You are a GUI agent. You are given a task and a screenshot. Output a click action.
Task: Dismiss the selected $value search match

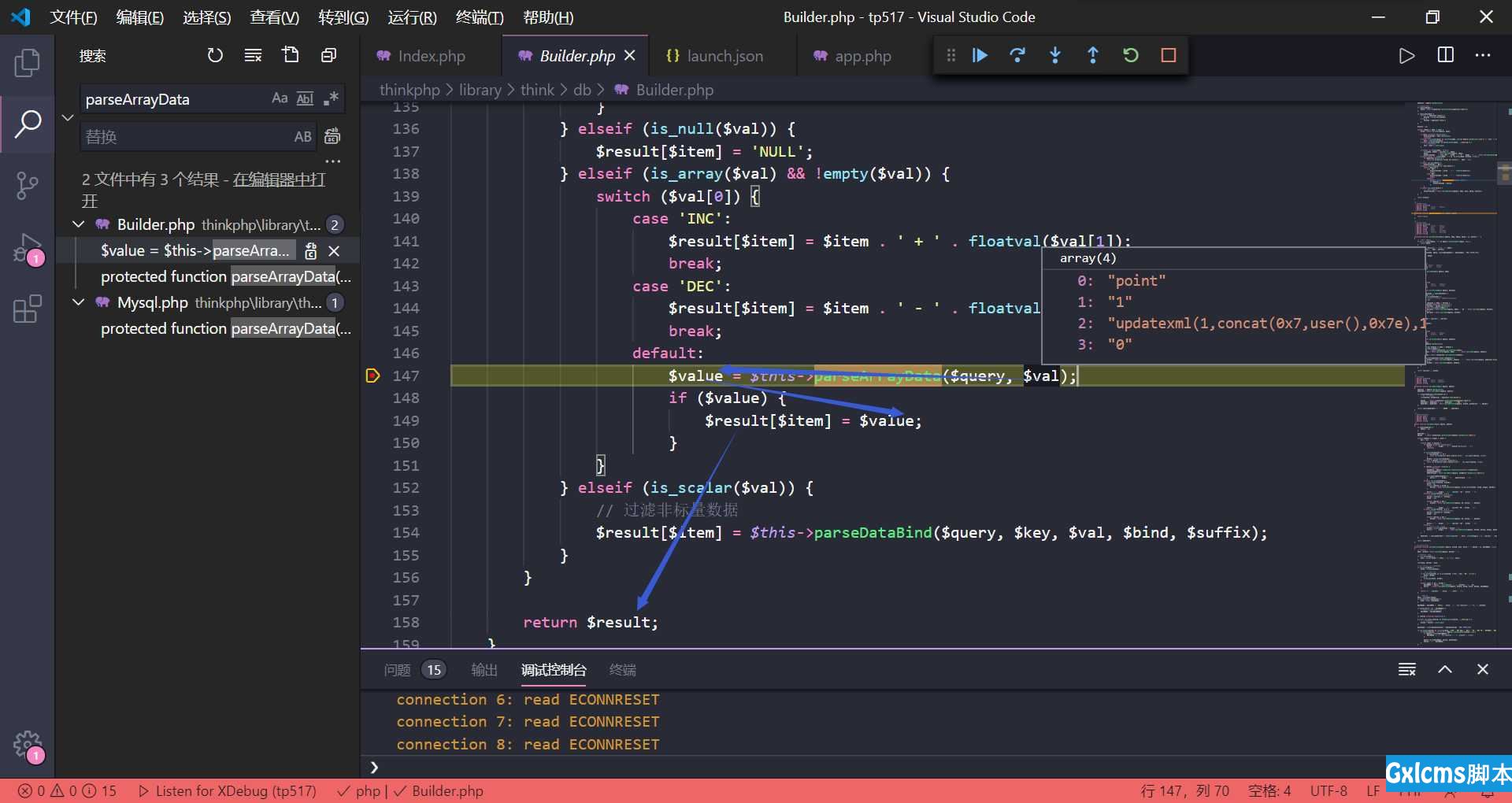(x=334, y=251)
